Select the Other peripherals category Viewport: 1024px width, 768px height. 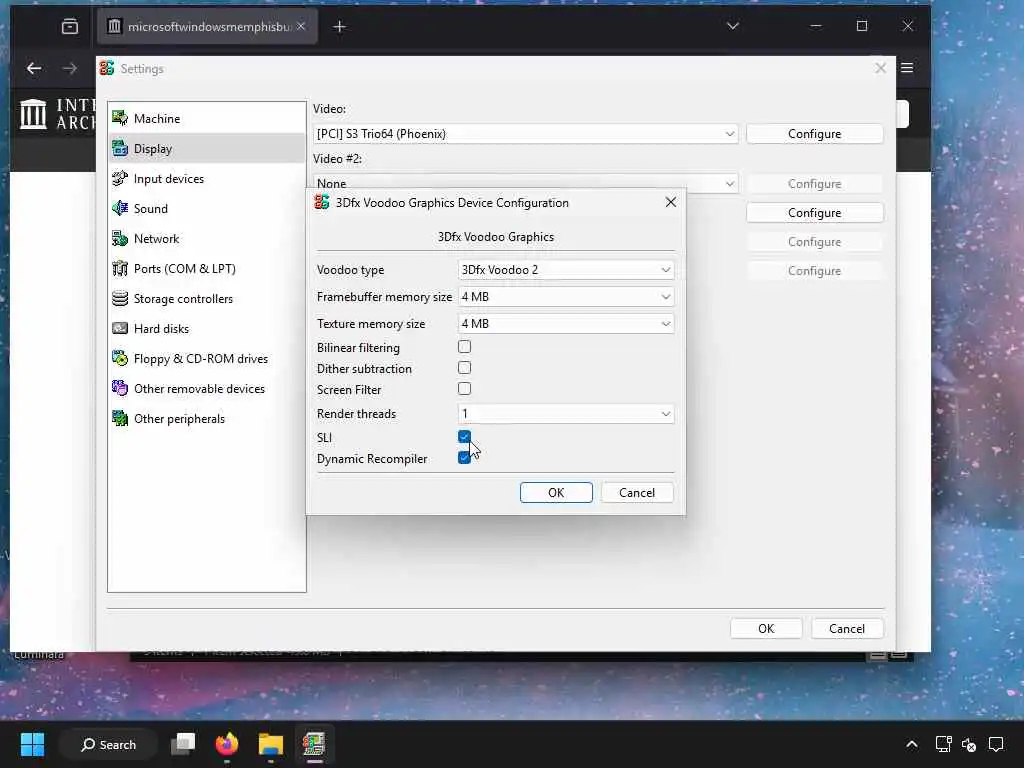pos(206,419)
